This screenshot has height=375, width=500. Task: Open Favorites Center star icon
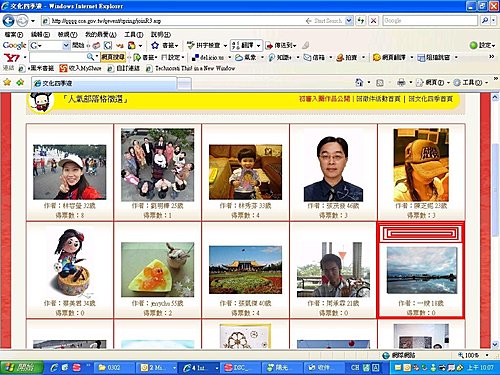click(7, 82)
